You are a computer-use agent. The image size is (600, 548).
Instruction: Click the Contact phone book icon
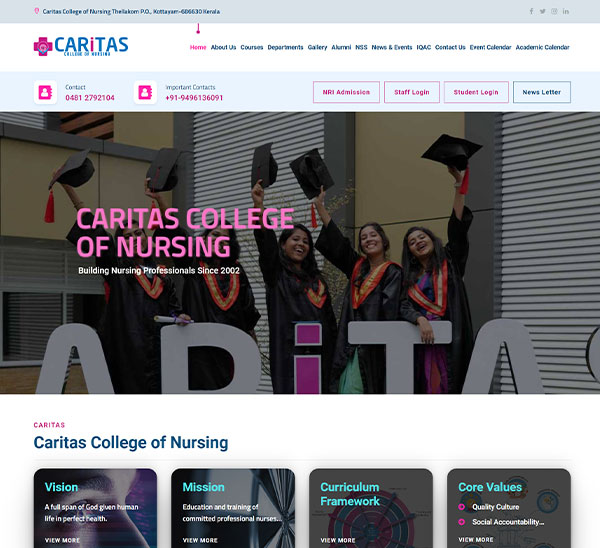click(45, 92)
